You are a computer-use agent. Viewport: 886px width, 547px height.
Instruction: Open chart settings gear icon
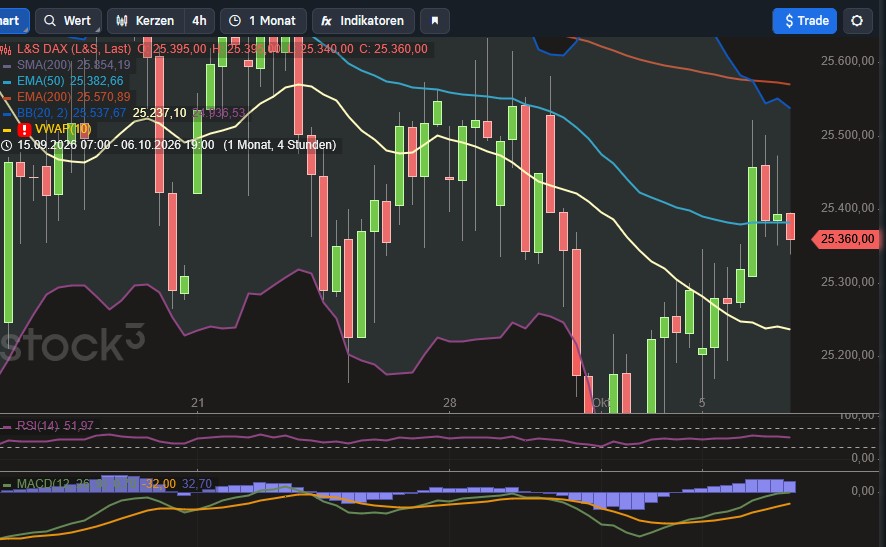(x=857, y=21)
